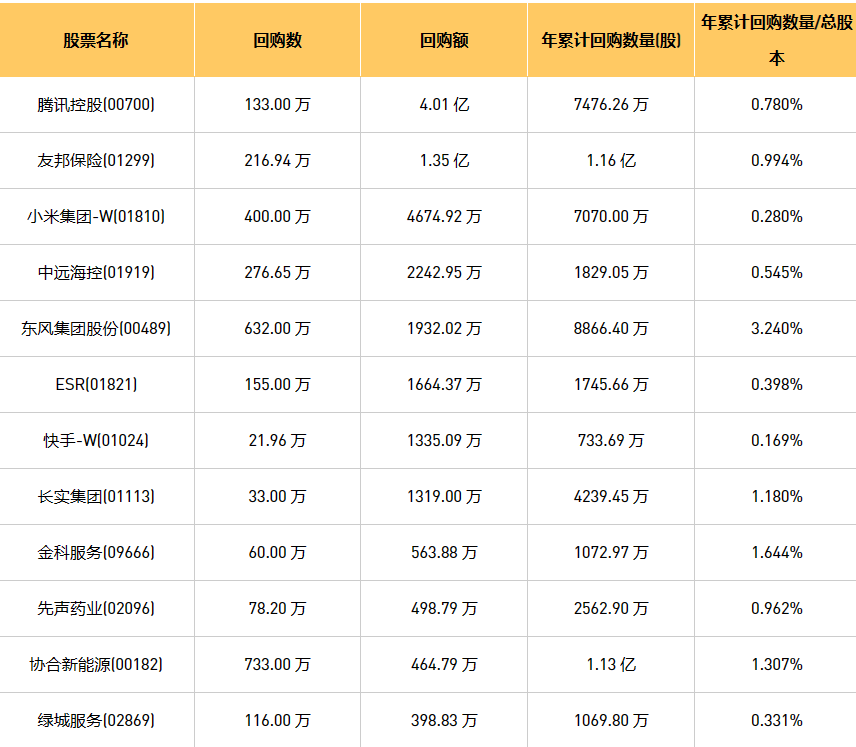
Task: Open the 绿城服务(02869) stock entry
Action: pos(96,721)
